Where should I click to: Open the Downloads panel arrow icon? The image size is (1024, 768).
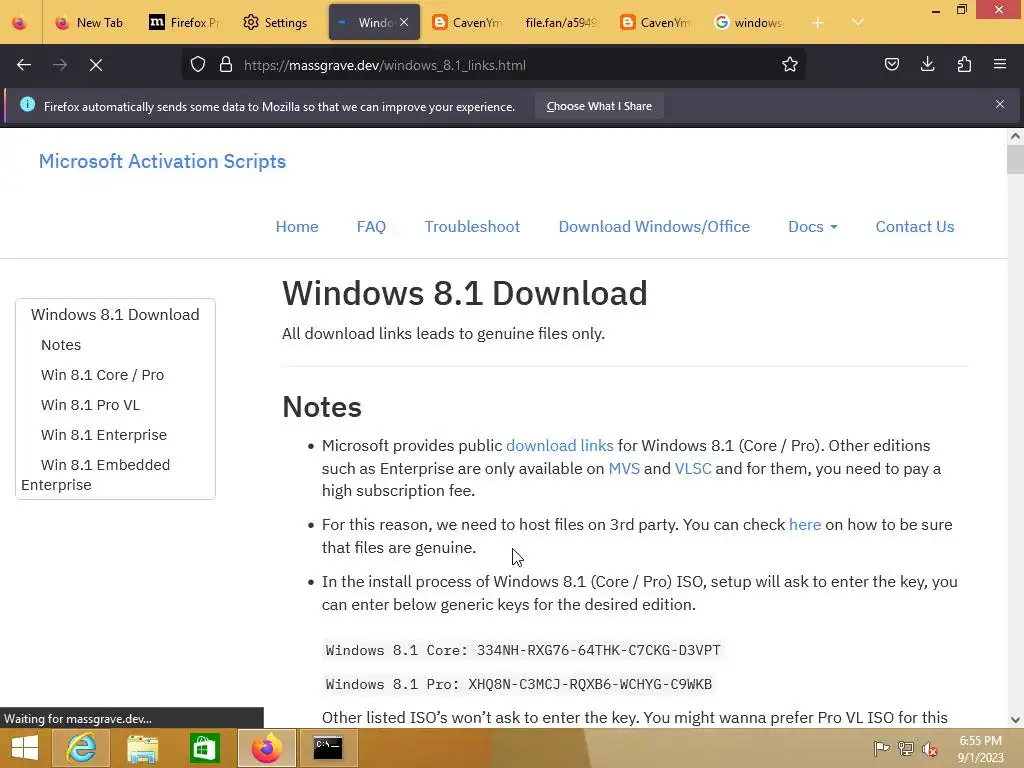pyautogui.click(x=927, y=65)
